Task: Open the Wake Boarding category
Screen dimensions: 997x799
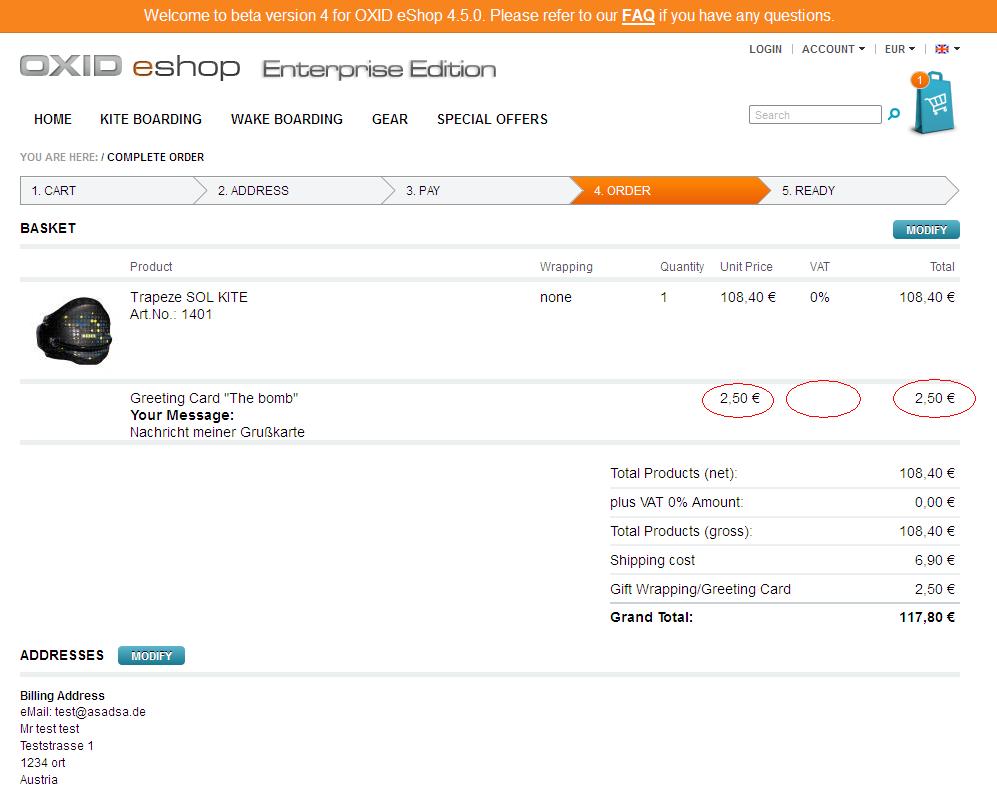Action: [287, 119]
